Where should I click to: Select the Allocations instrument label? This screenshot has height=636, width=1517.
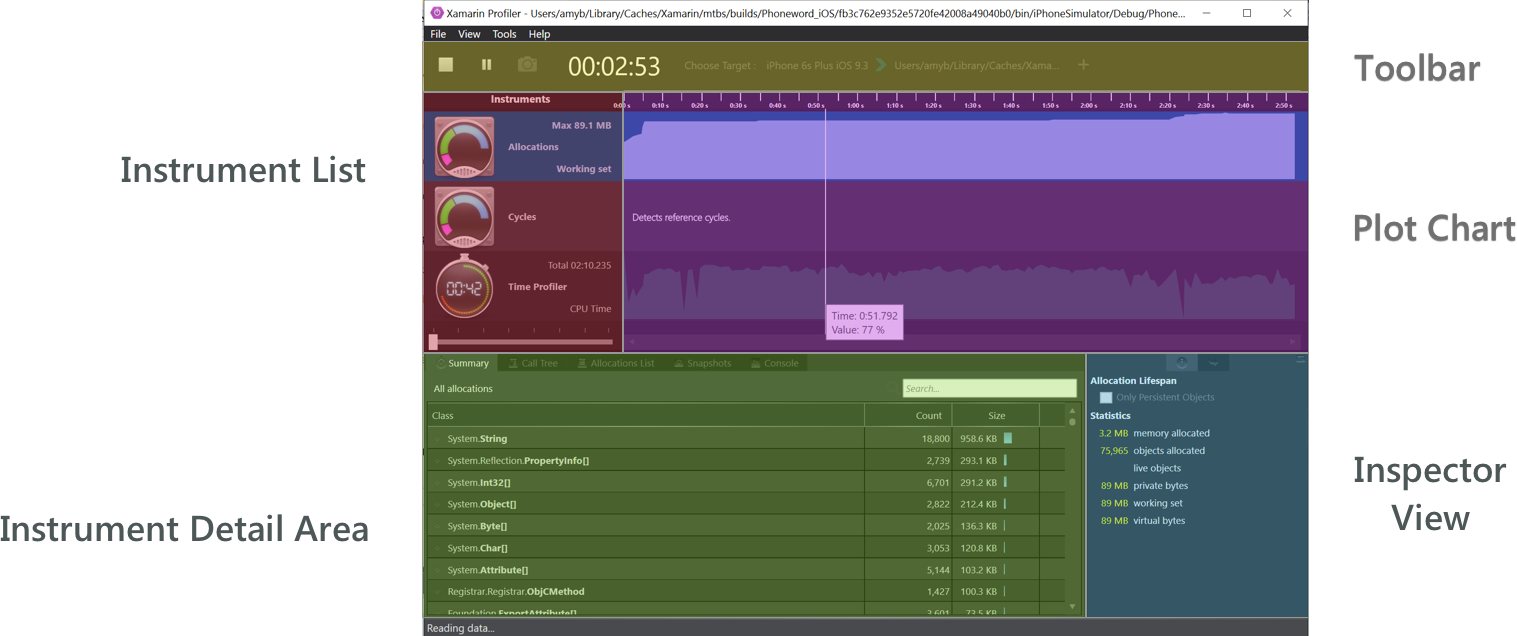coord(533,147)
